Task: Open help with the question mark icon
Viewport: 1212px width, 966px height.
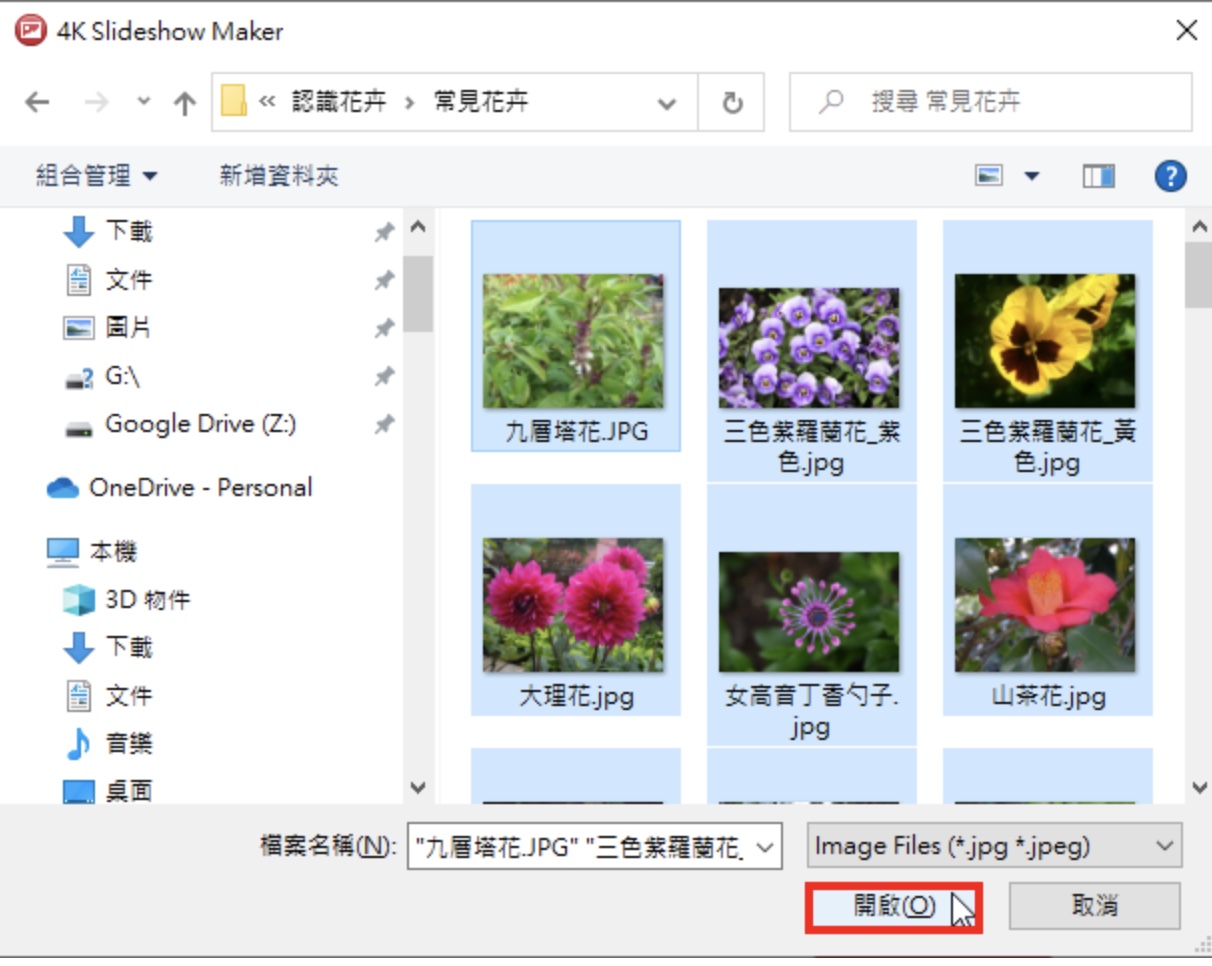Action: point(1170,177)
